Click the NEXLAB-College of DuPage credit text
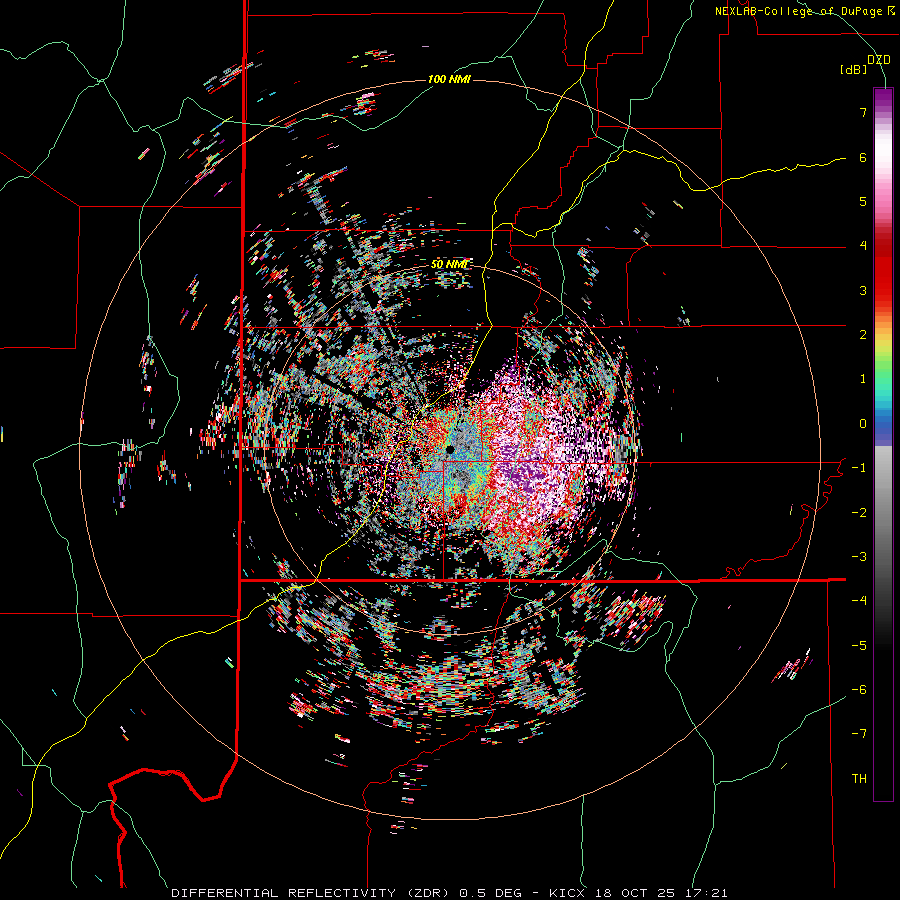Viewport: 900px width, 900px height. [805, 11]
